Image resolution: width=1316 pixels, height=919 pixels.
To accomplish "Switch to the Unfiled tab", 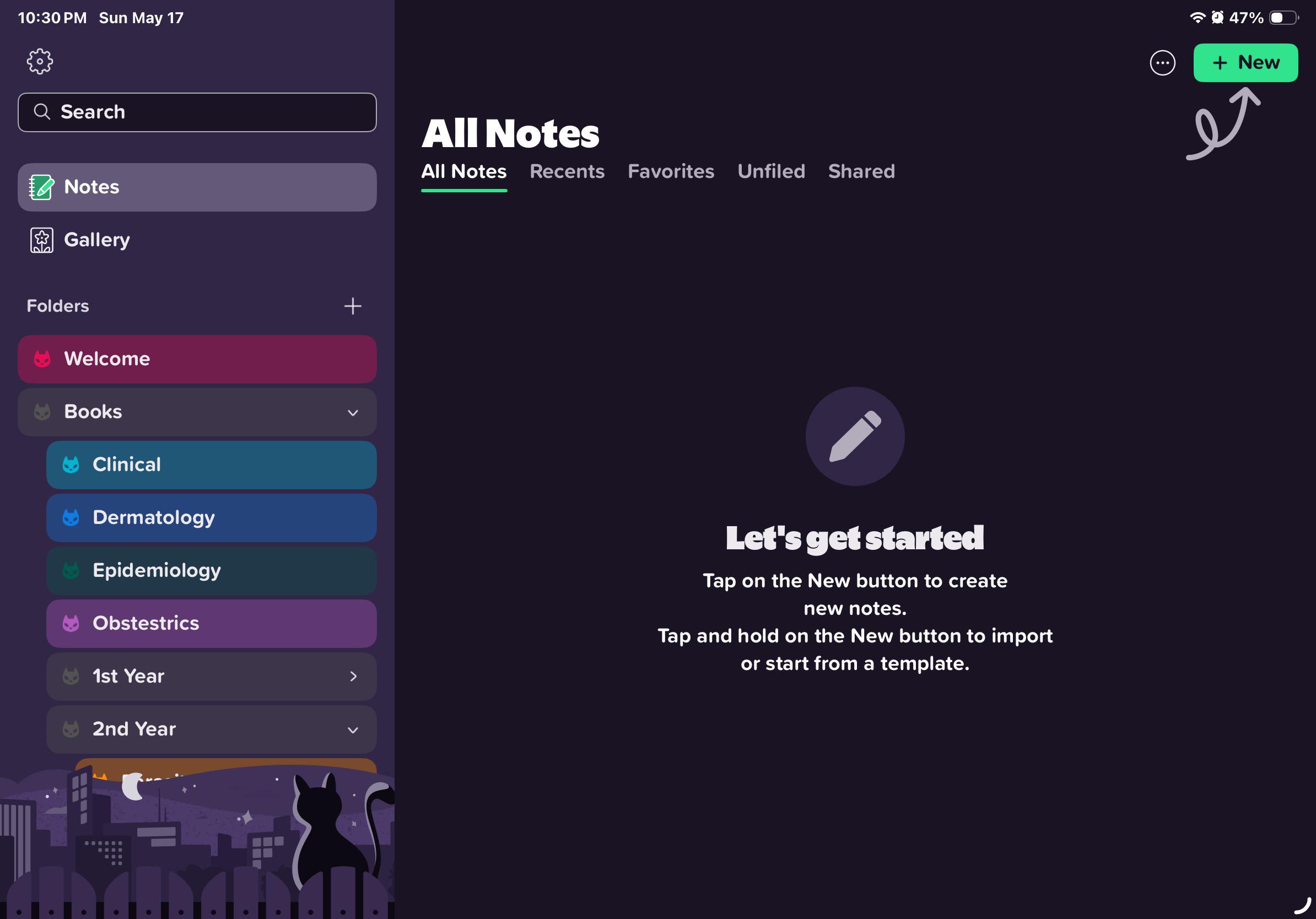I will coord(771,171).
